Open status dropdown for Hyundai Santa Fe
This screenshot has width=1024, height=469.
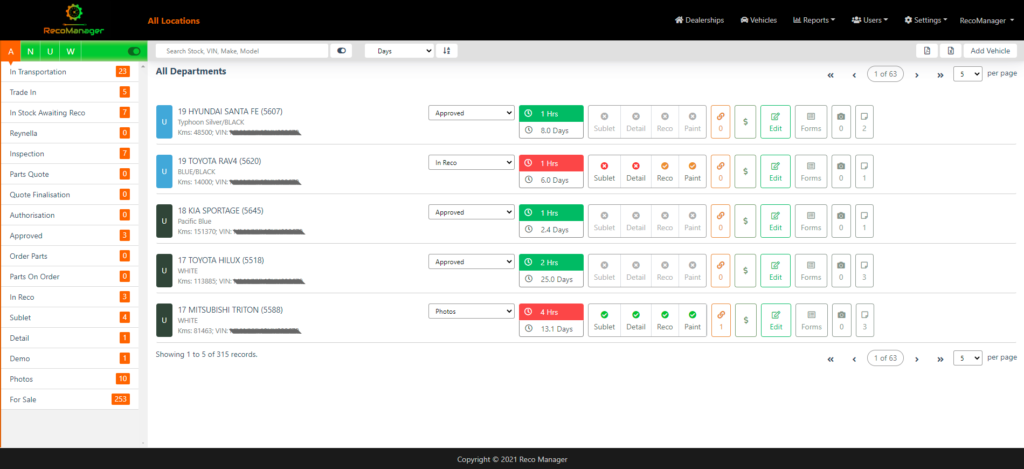point(472,113)
